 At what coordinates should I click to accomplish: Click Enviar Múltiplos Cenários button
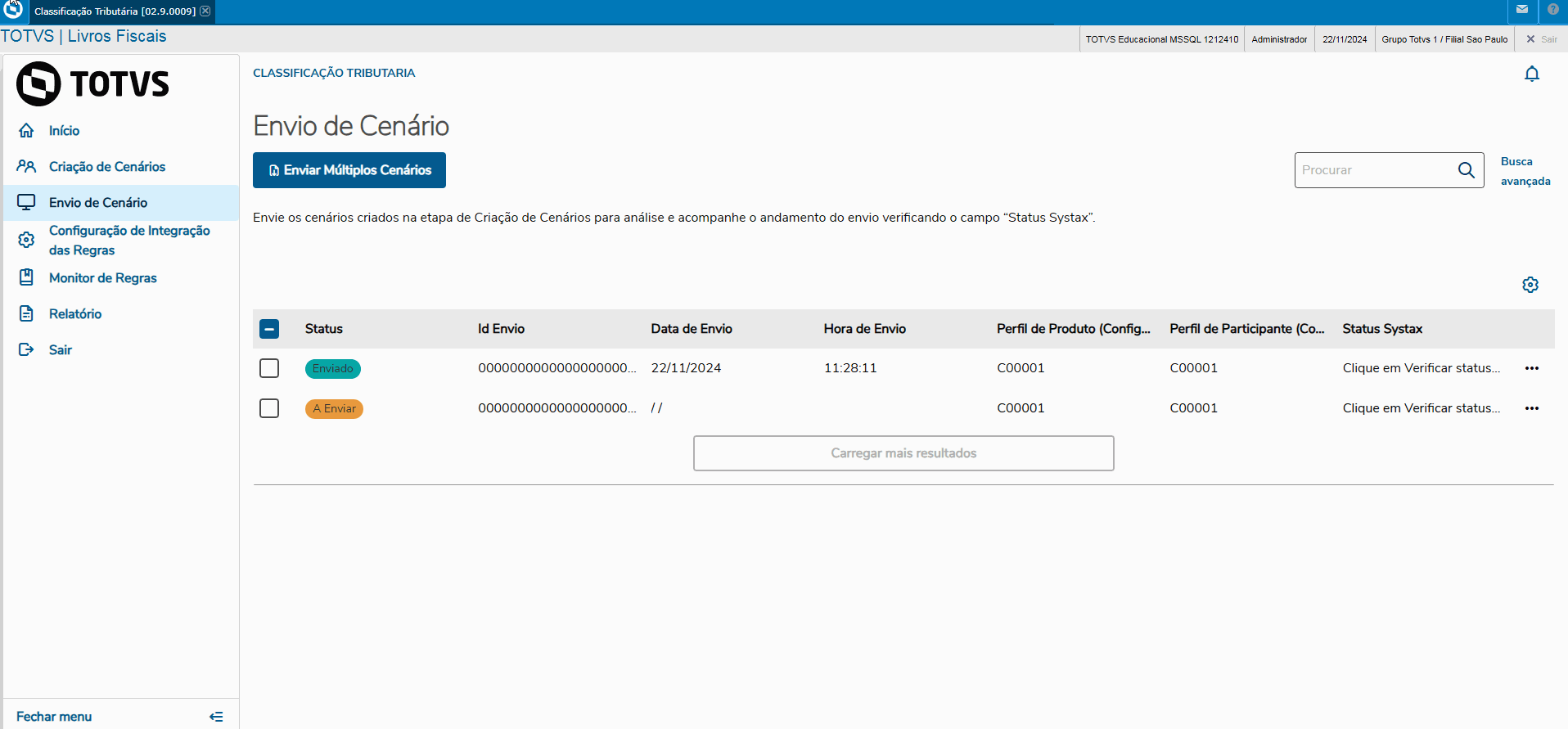point(349,170)
